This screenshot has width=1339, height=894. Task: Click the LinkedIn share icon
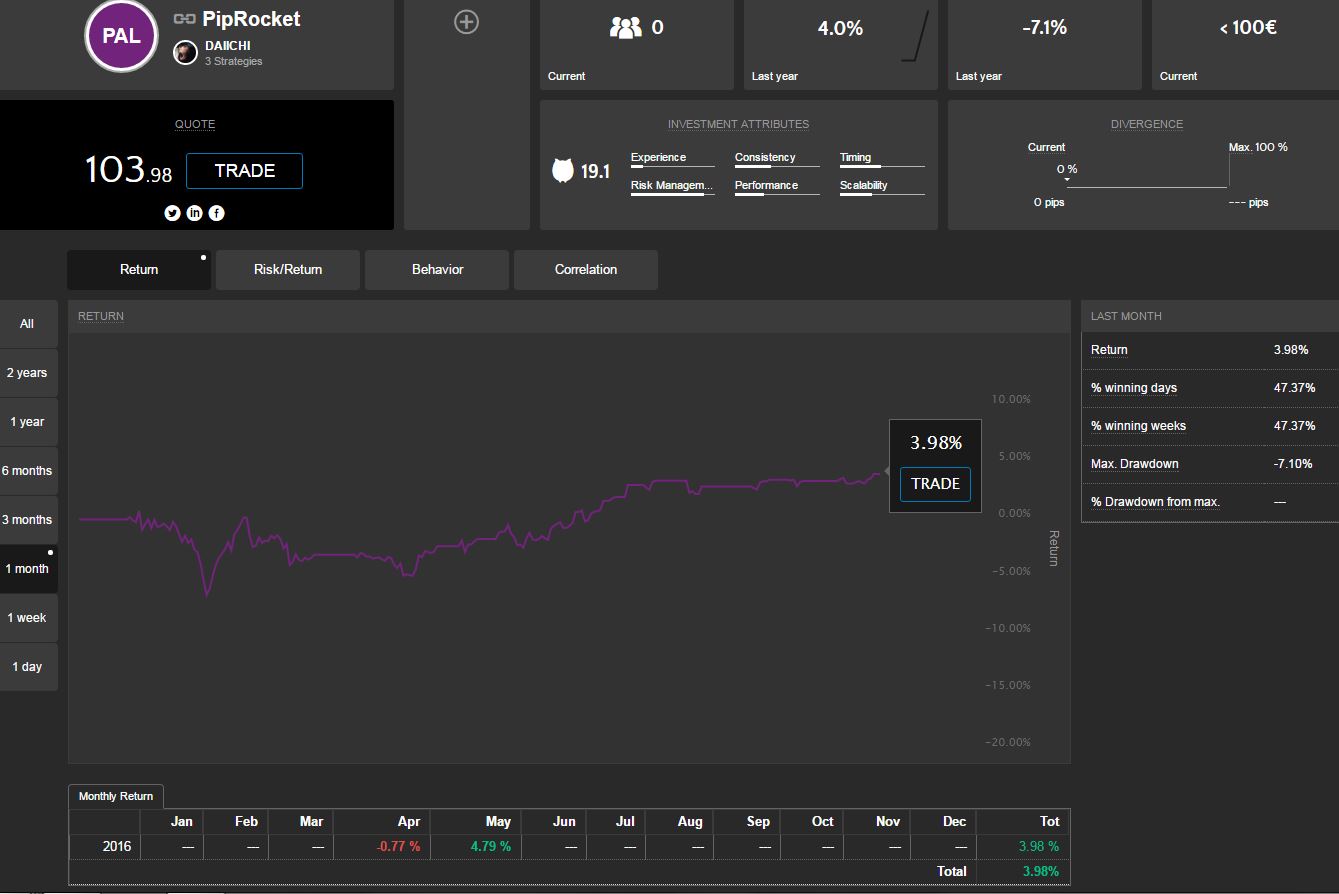pyautogui.click(x=194, y=213)
